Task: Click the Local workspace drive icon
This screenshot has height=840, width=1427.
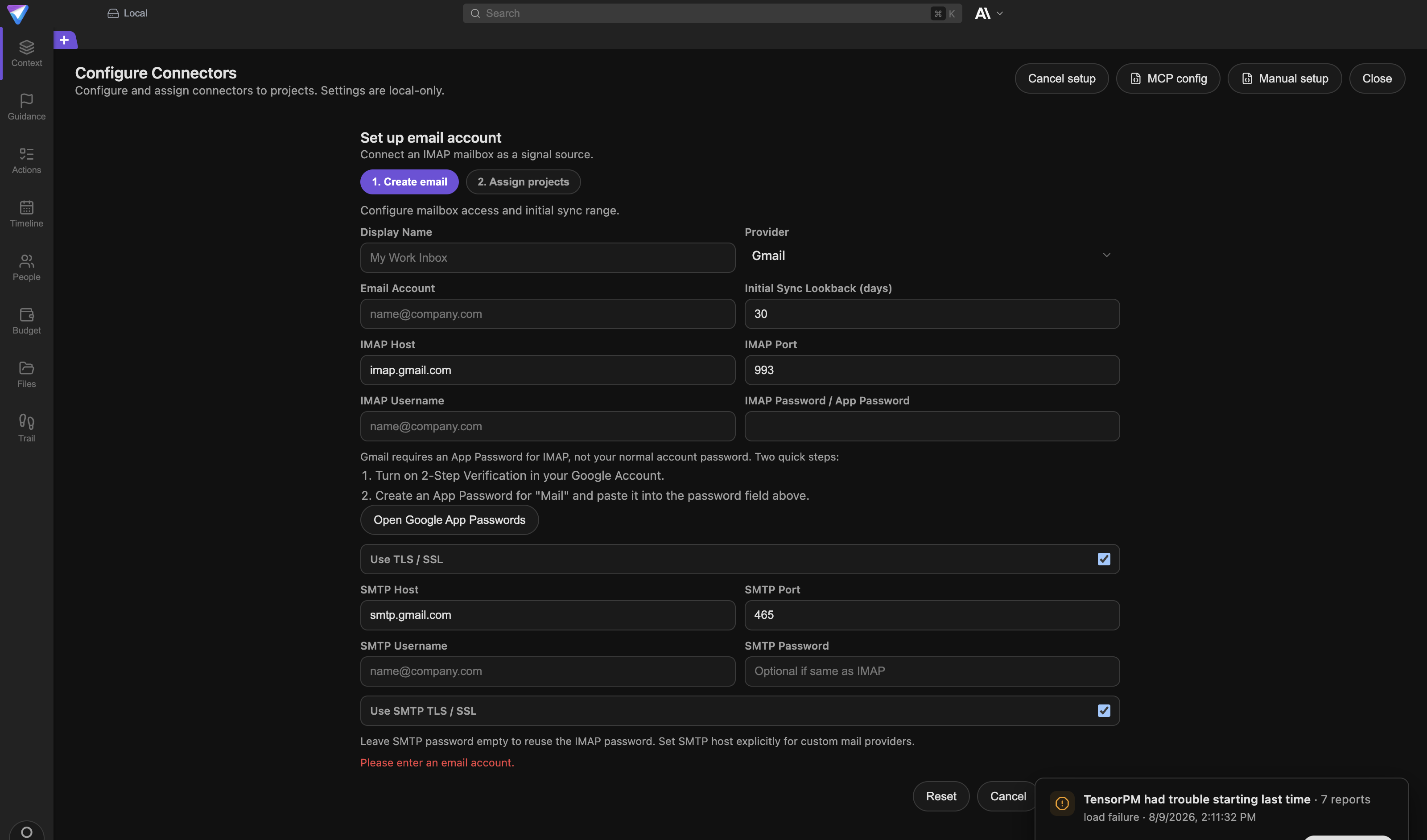Action: point(113,13)
